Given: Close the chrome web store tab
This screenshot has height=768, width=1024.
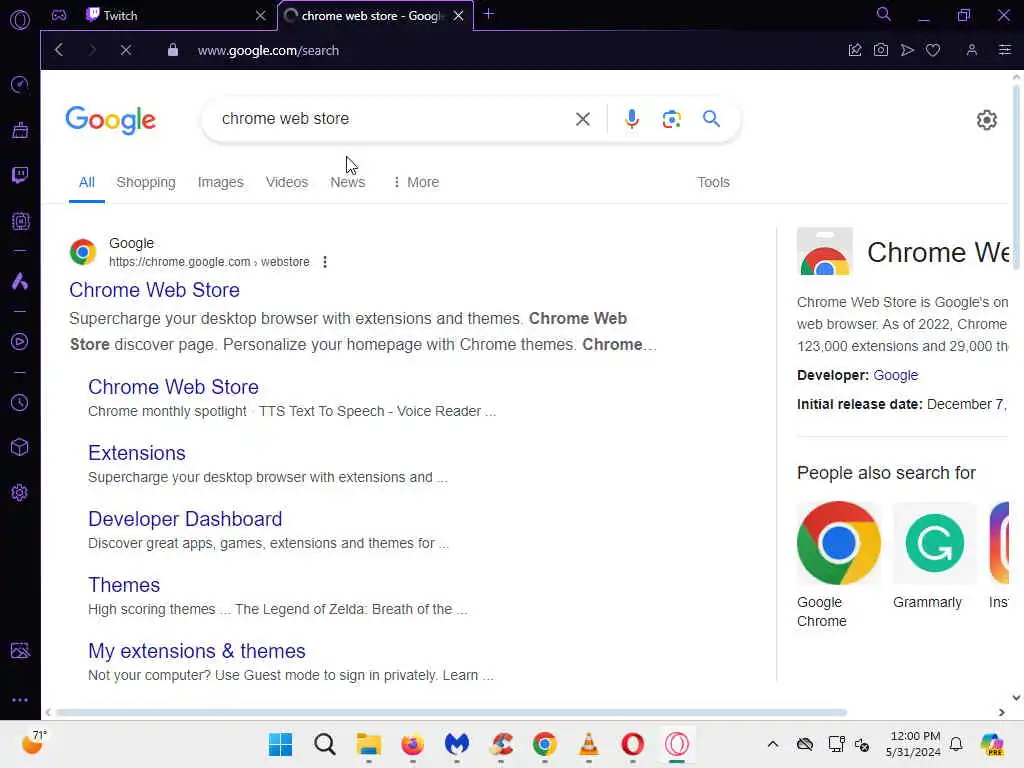Looking at the screenshot, I should pyautogui.click(x=458, y=15).
